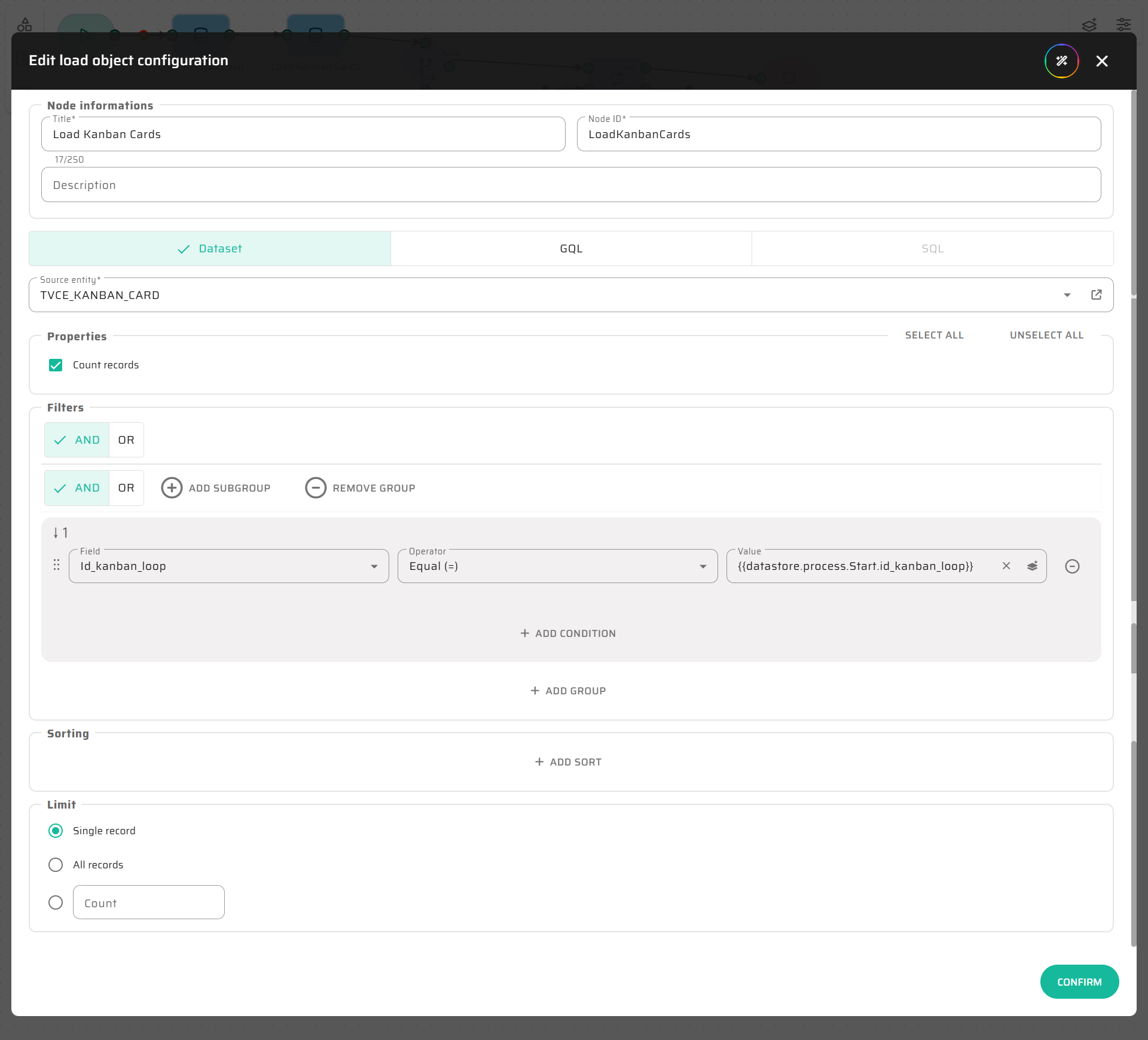The width and height of the screenshot is (1148, 1040).
Task: Select the All records radio option
Action: point(56,865)
